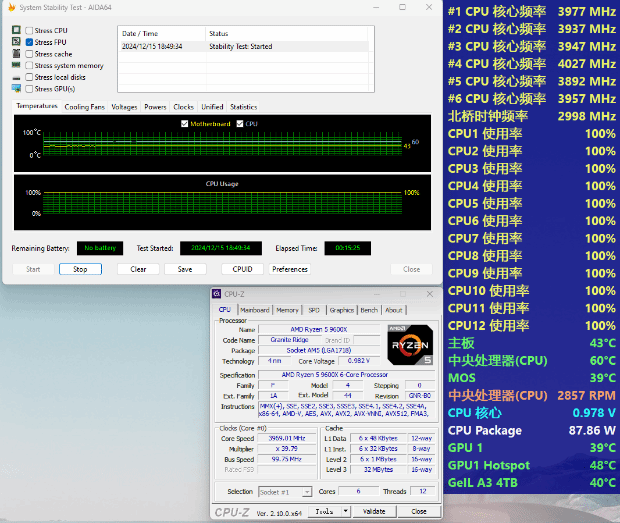The width and height of the screenshot is (620, 523).
Task: Click the '#4 CPU' core frequency 4027 MHz row
Action: coord(531,64)
